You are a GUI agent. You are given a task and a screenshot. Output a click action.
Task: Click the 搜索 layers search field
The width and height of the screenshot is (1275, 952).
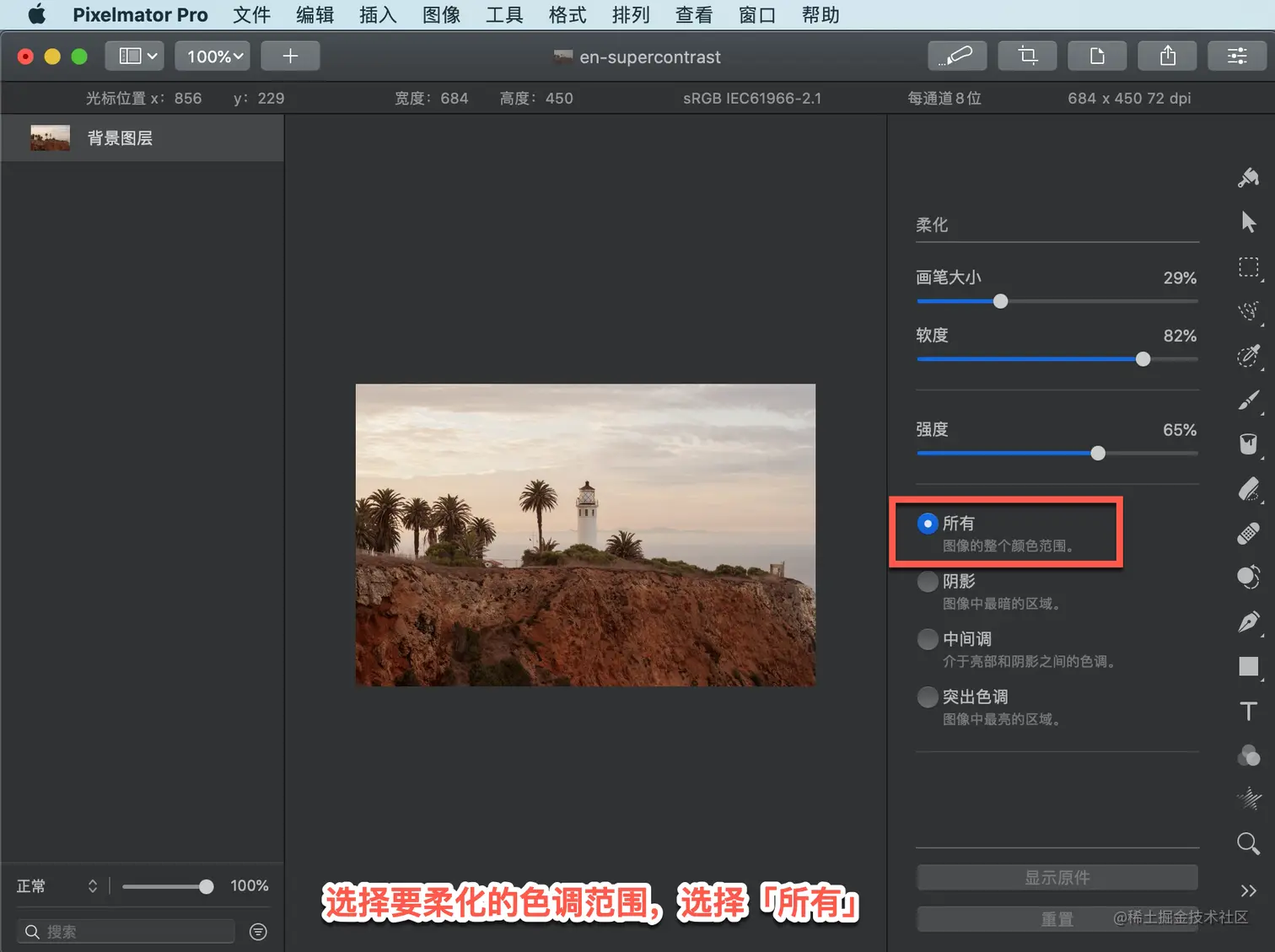pyautogui.click(x=126, y=932)
